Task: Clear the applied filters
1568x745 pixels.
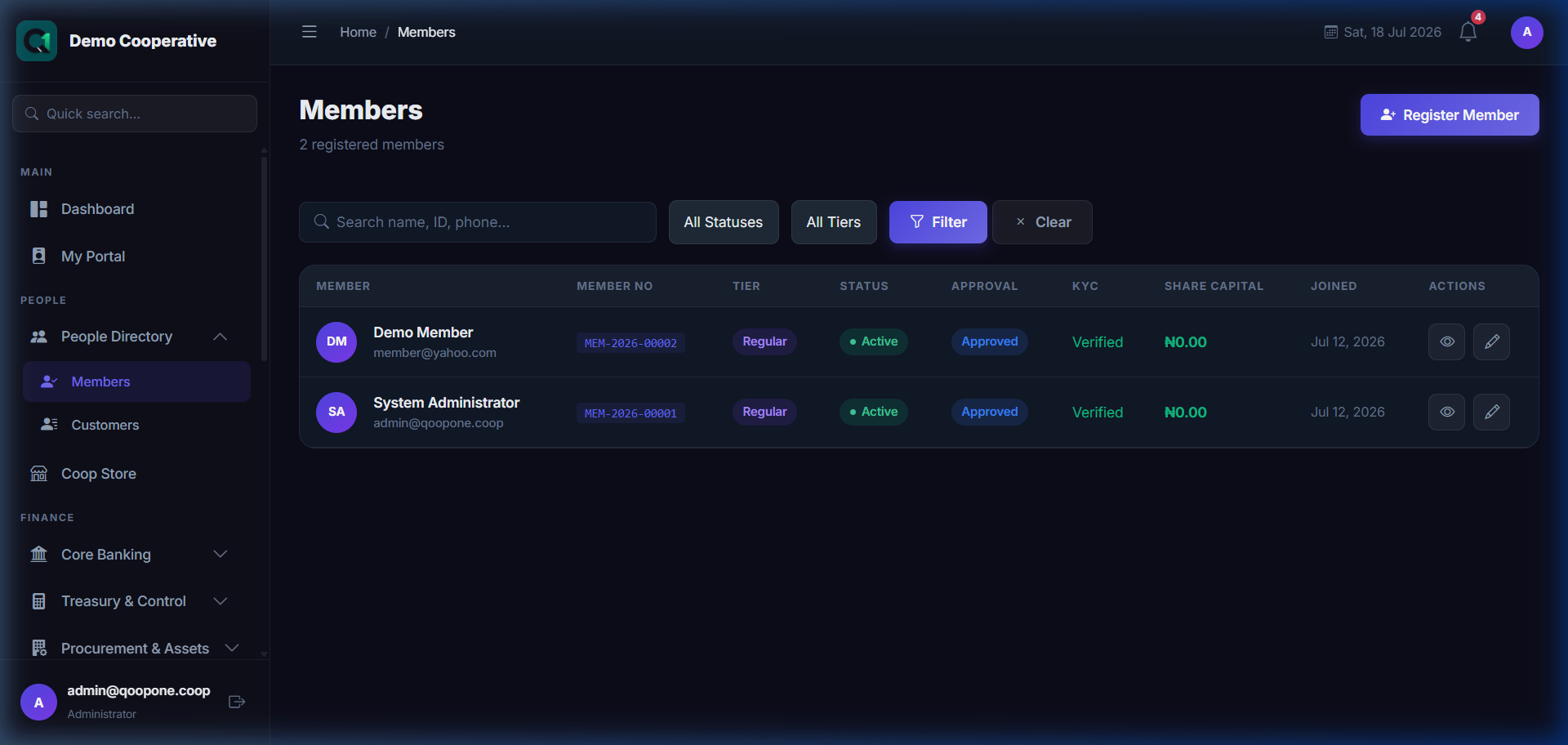Action: coord(1042,222)
